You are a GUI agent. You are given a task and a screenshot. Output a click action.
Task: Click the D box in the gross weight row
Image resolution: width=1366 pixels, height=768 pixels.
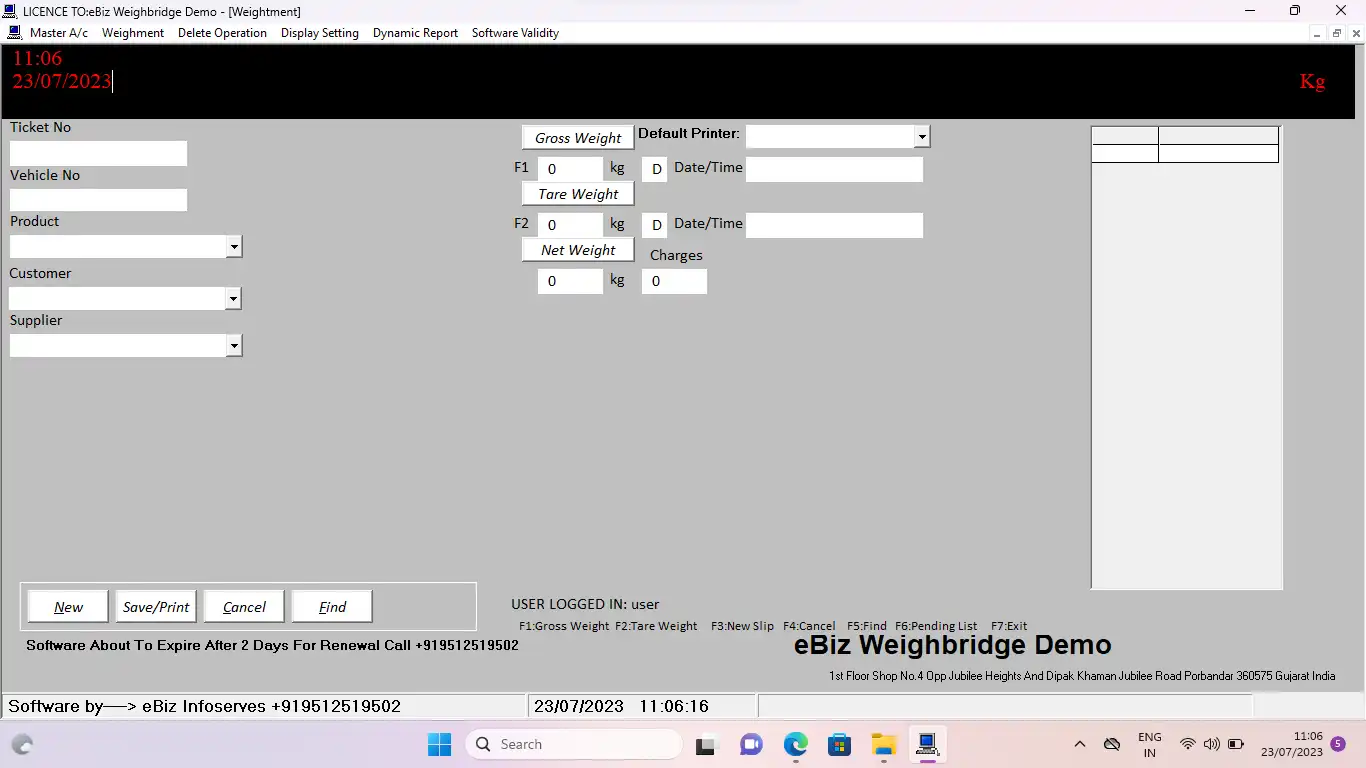(655, 169)
